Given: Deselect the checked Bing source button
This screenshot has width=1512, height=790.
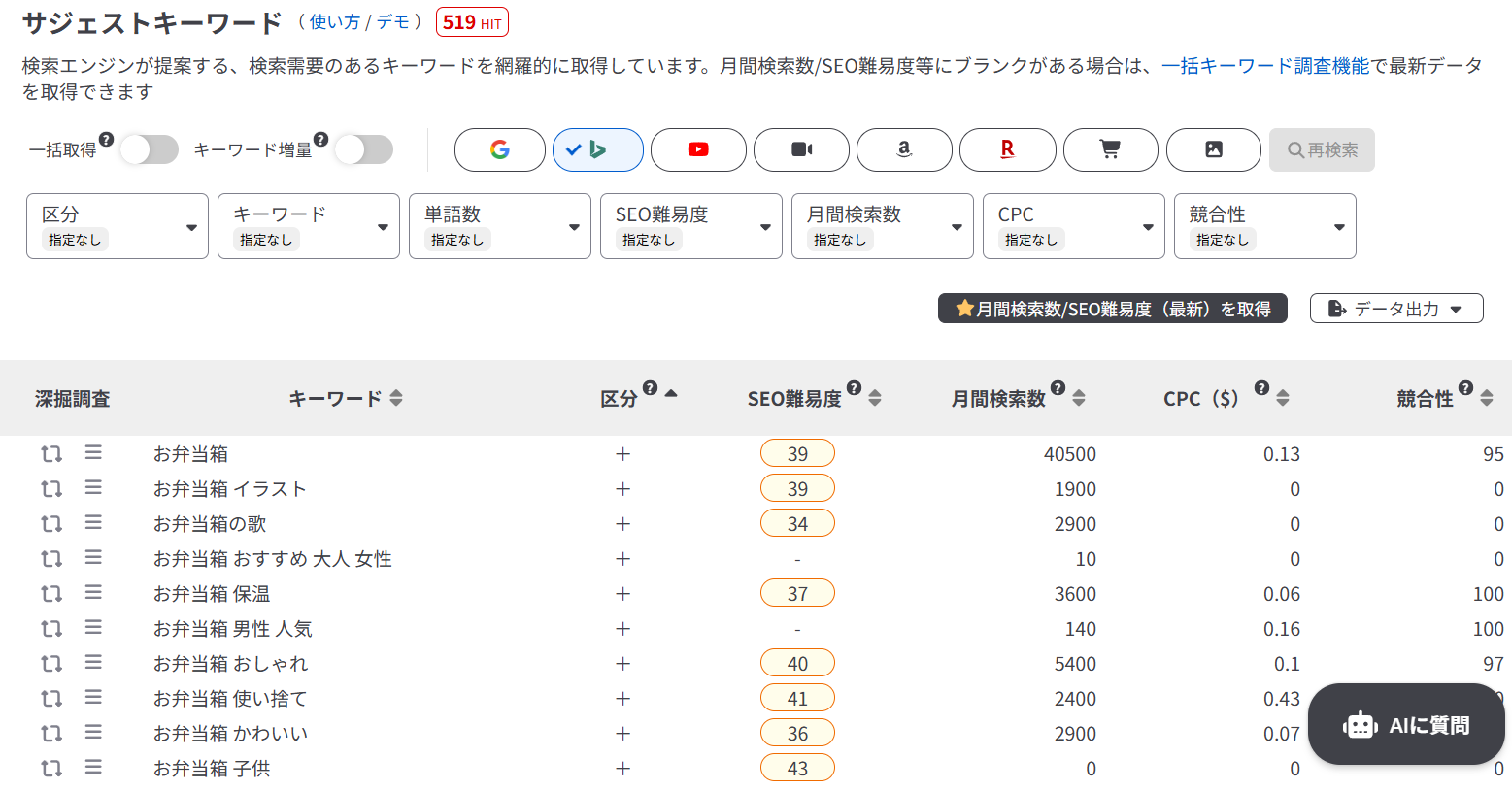Looking at the screenshot, I should (597, 150).
